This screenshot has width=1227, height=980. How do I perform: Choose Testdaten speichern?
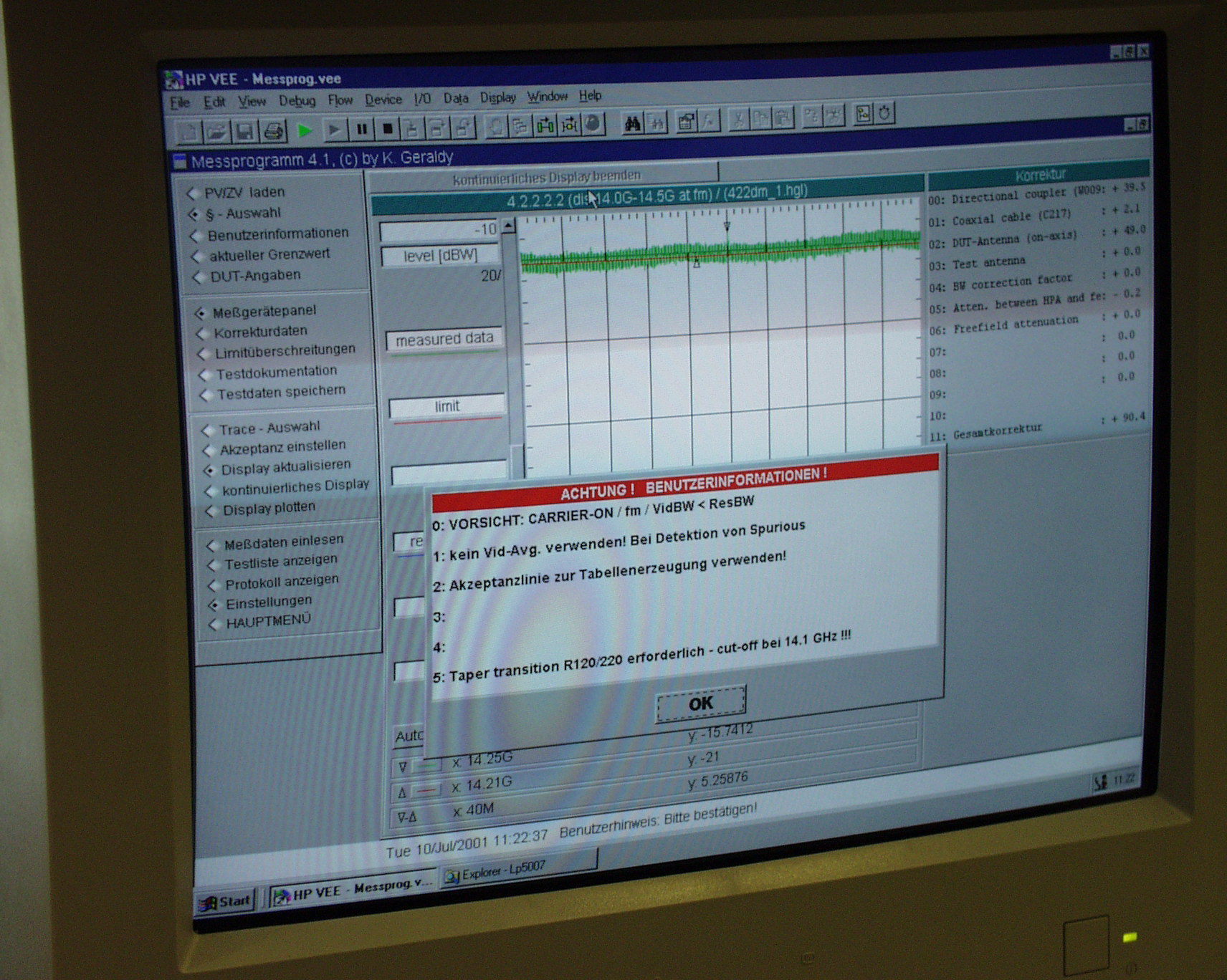(274, 393)
